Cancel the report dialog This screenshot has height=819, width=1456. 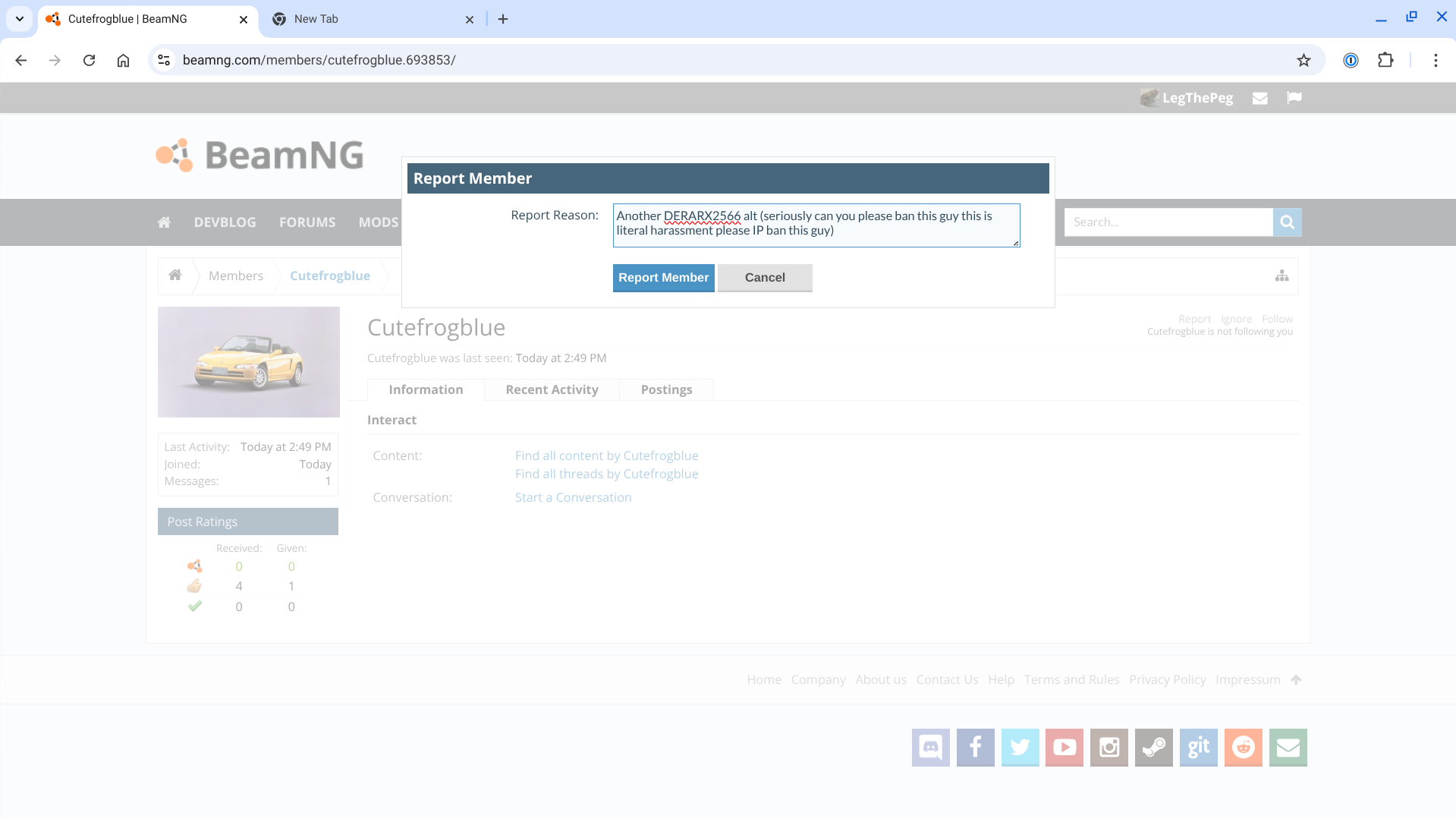pyautogui.click(x=765, y=278)
